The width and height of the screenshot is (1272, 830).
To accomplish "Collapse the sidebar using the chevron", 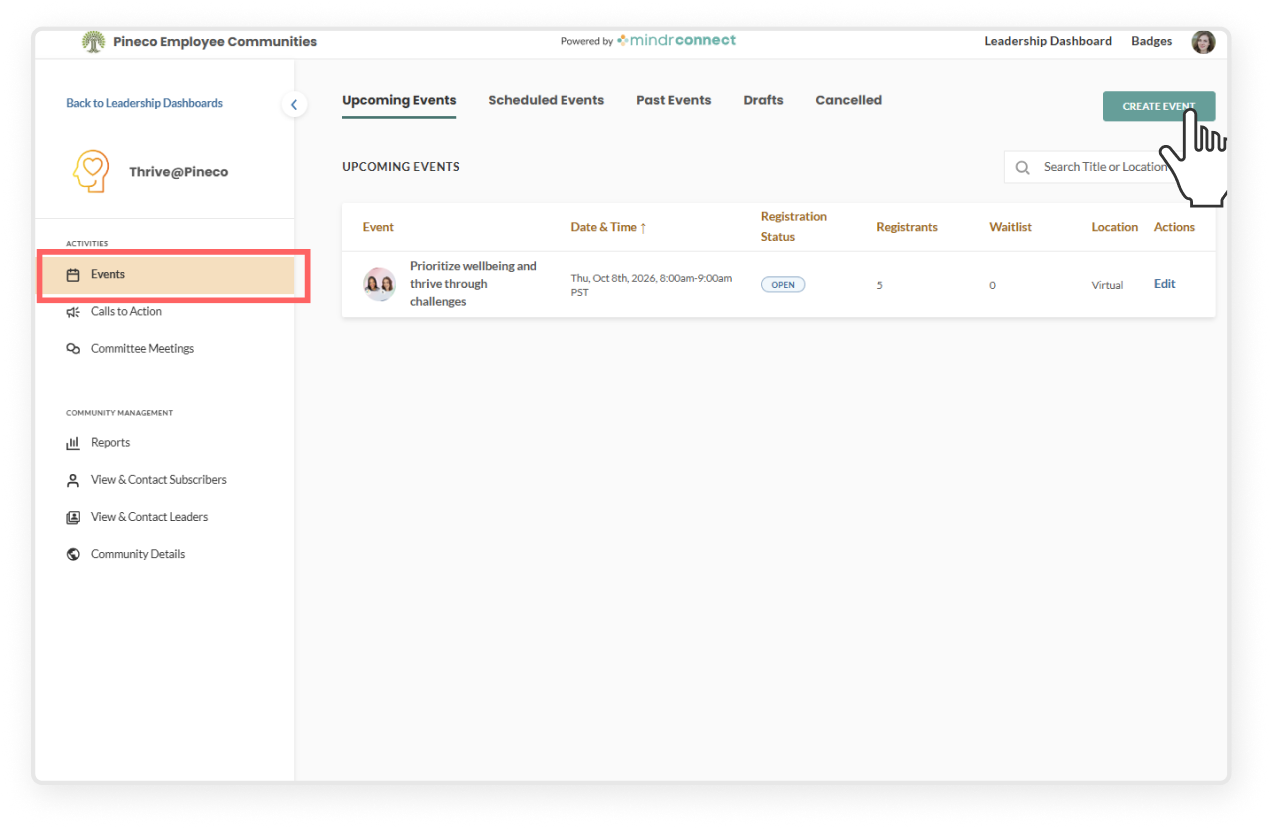I will click(x=294, y=104).
